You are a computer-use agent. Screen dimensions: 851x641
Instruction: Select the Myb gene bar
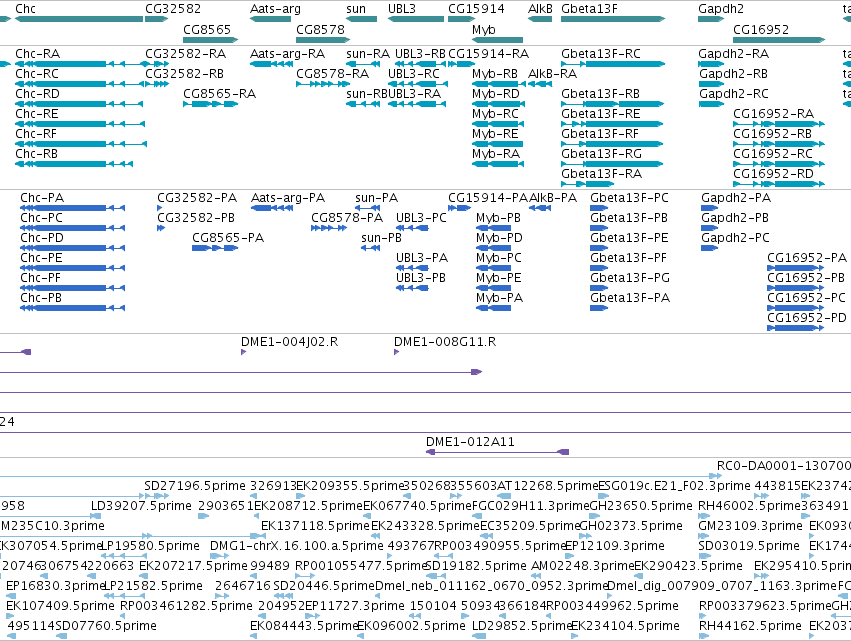click(x=498, y=40)
